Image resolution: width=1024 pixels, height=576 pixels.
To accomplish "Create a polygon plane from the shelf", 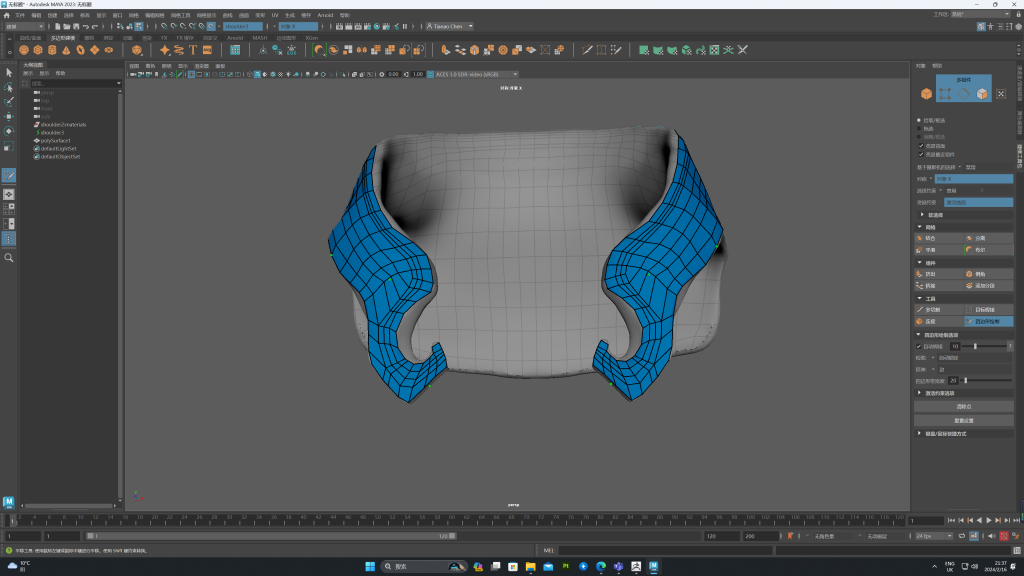I will pyautogui.click(x=95, y=50).
